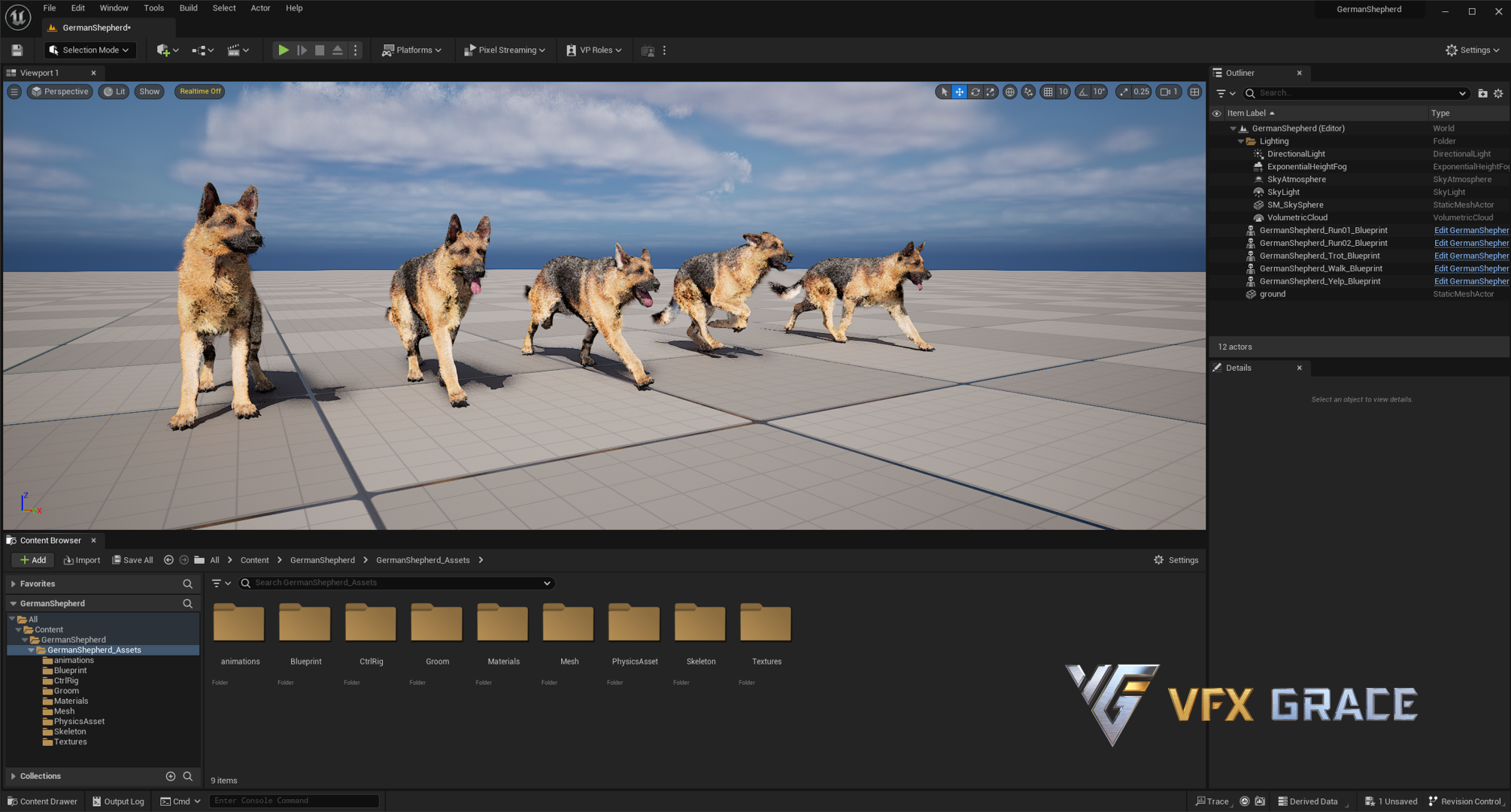Toggle grid snapping in viewport
1511x812 pixels.
coord(1048,92)
